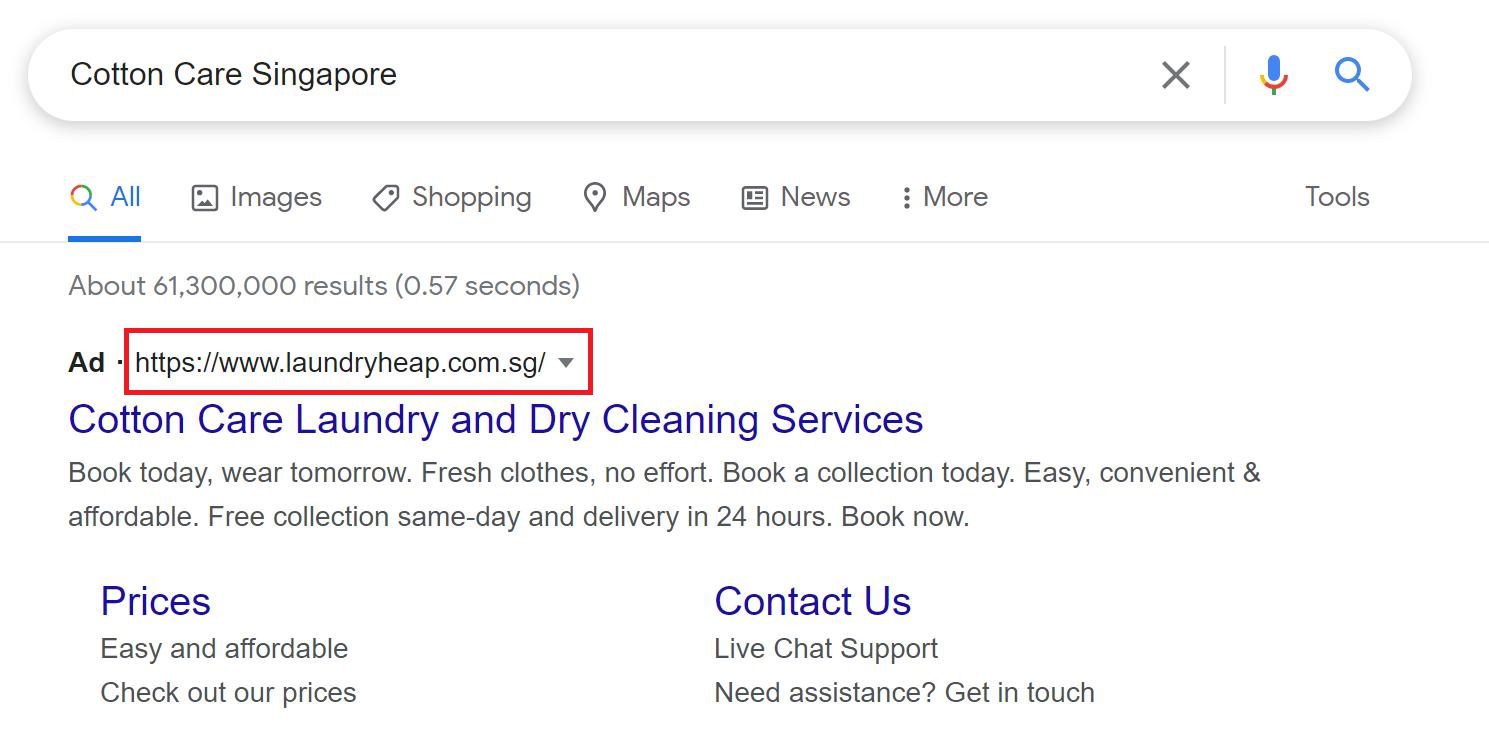Start voice search with the microphone icon
The image size is (1489, 734).
click(x=1273, y=75)
